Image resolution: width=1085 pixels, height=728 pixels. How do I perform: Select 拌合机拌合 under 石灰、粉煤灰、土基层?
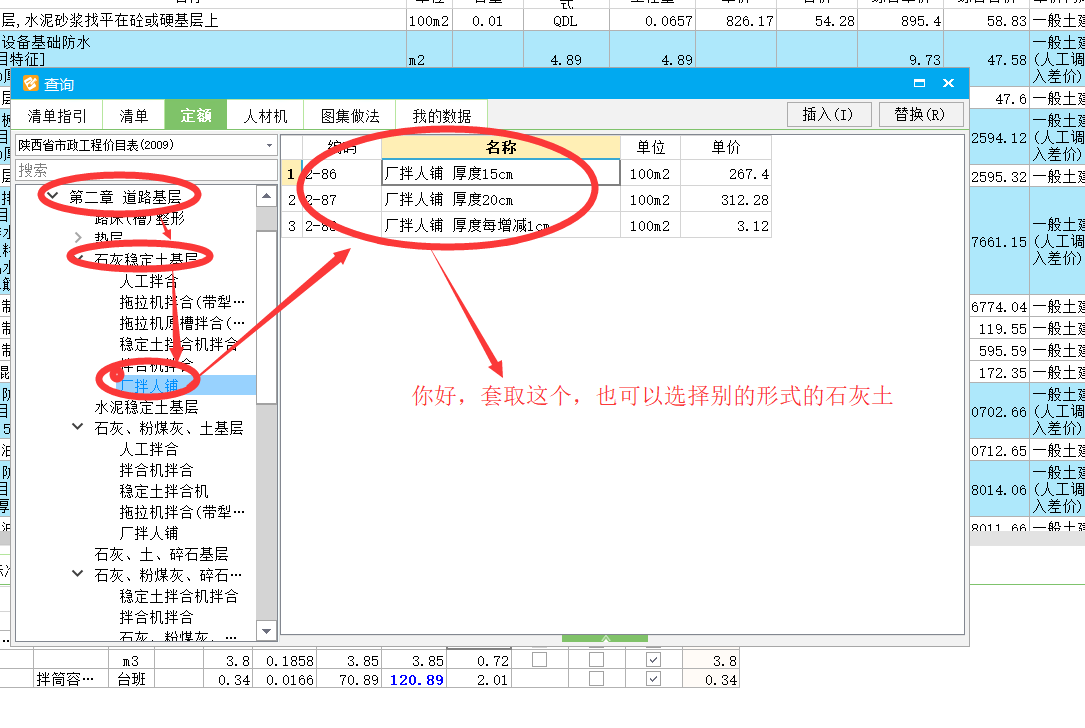coord(156,470)
